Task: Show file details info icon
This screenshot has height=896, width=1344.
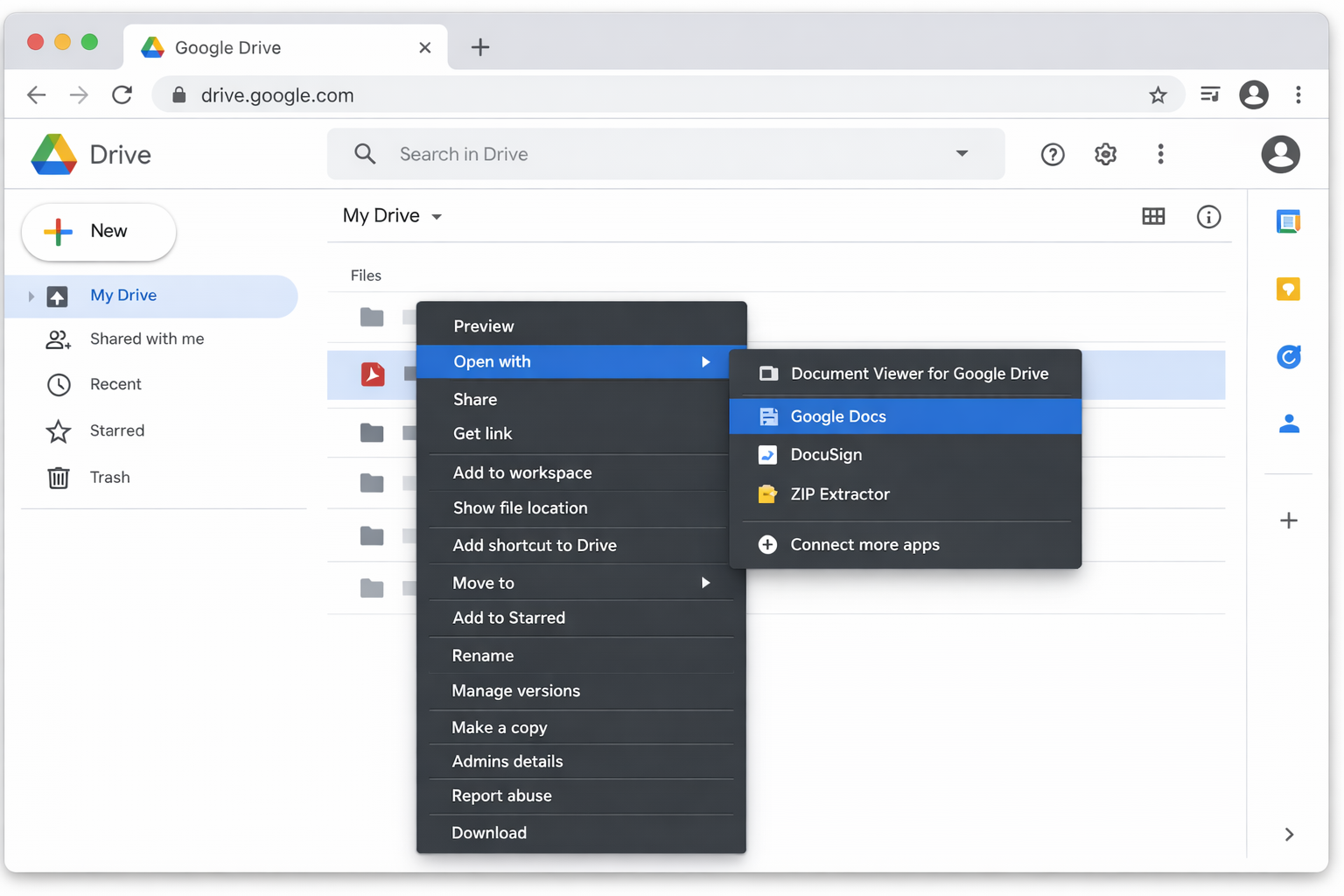Action: point(1208,216)
